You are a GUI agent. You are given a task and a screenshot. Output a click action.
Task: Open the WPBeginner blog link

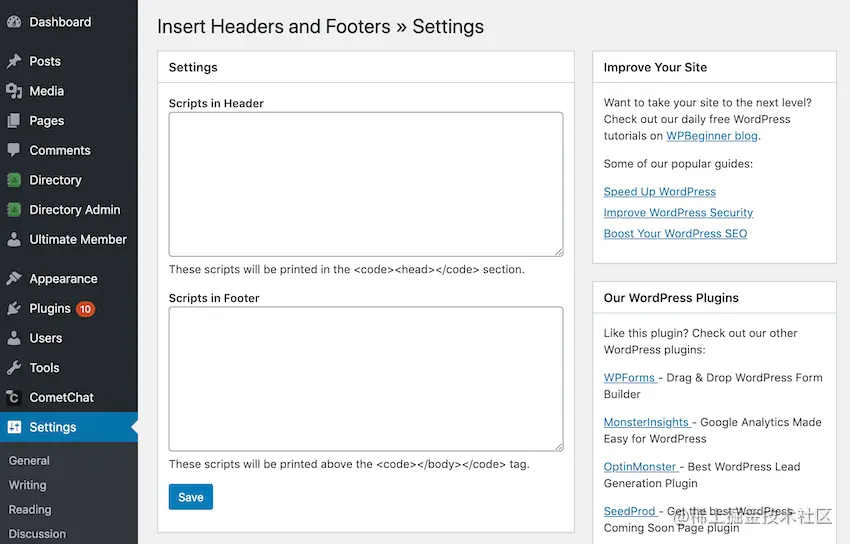[712, 136]
